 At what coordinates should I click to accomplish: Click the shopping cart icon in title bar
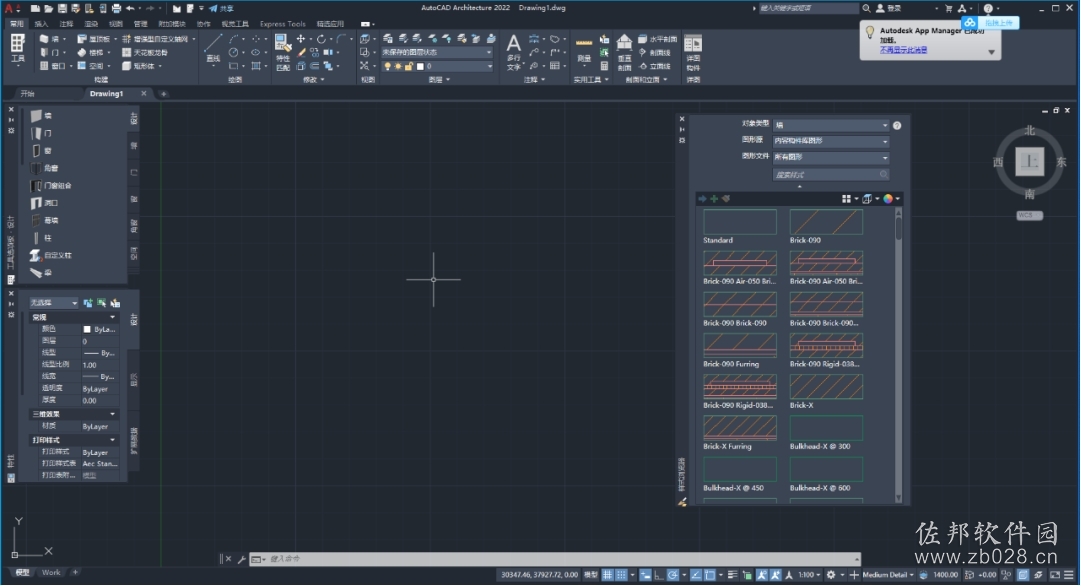[x=949, y=8]
